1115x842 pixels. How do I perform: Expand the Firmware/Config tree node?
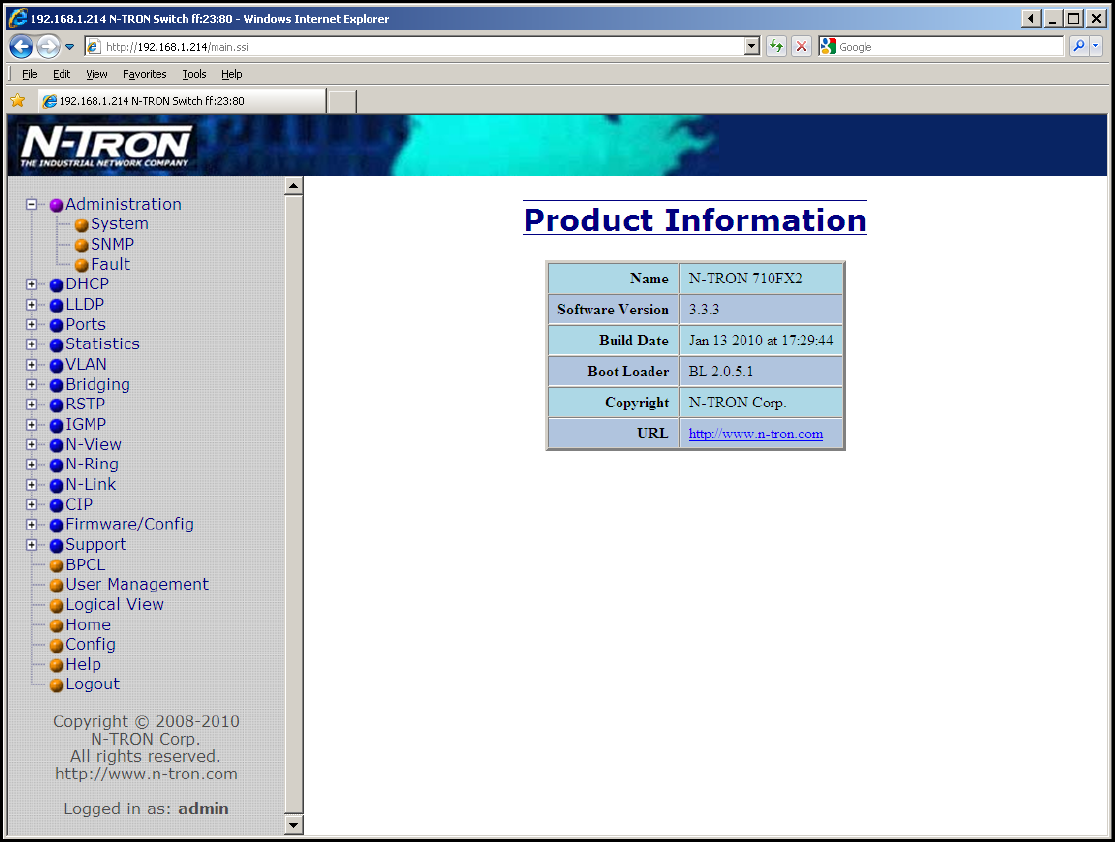(x=31, y=525)
